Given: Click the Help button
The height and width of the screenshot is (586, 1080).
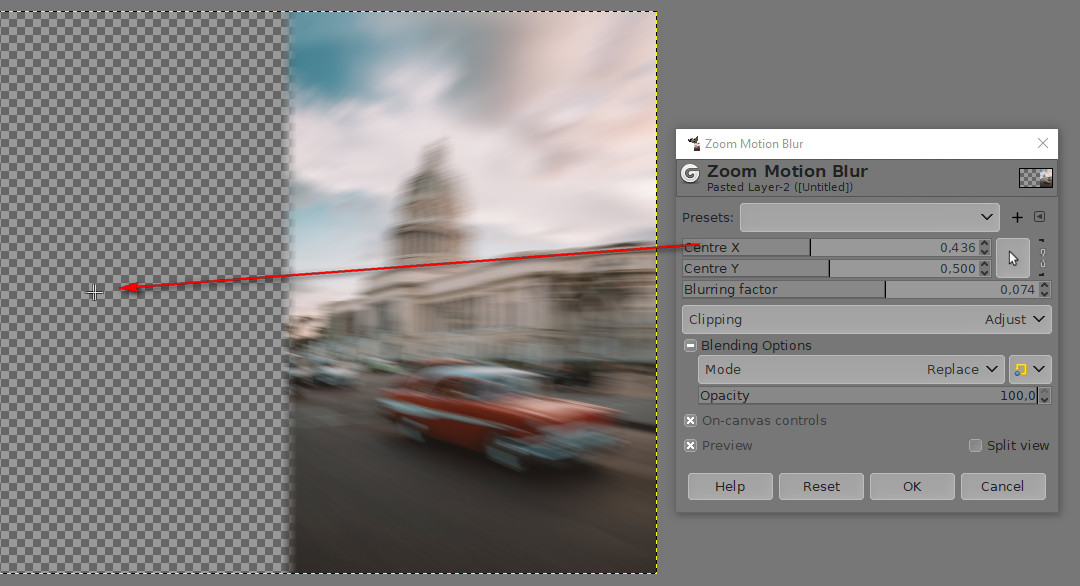Looking at the screenshot, I should tap(730, 486).
